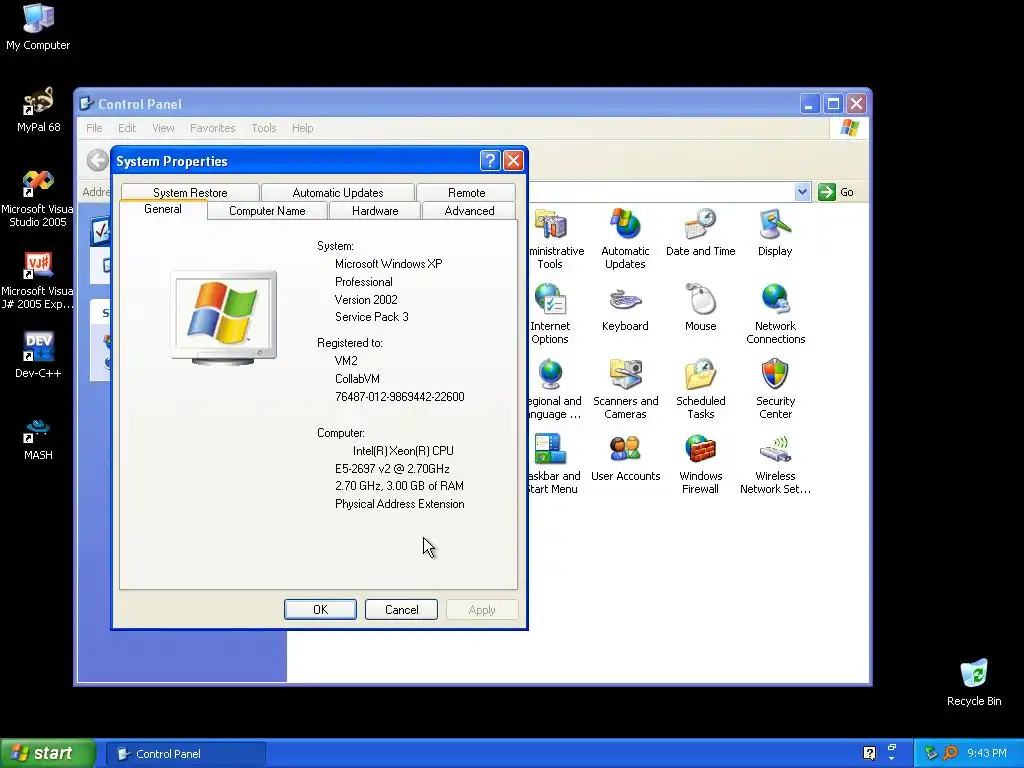
Task: Open the File menu in Control Panel
Action: [94, 128]
